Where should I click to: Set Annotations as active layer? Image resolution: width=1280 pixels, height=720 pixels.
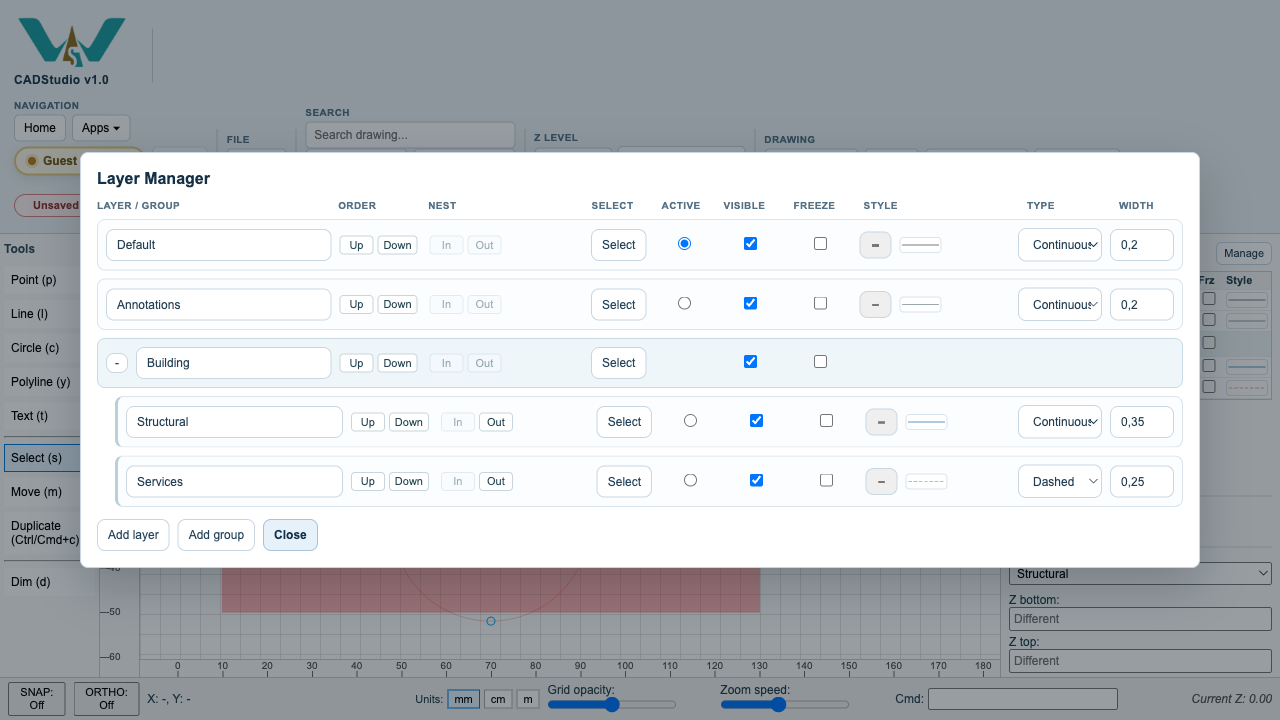[684, 303]
